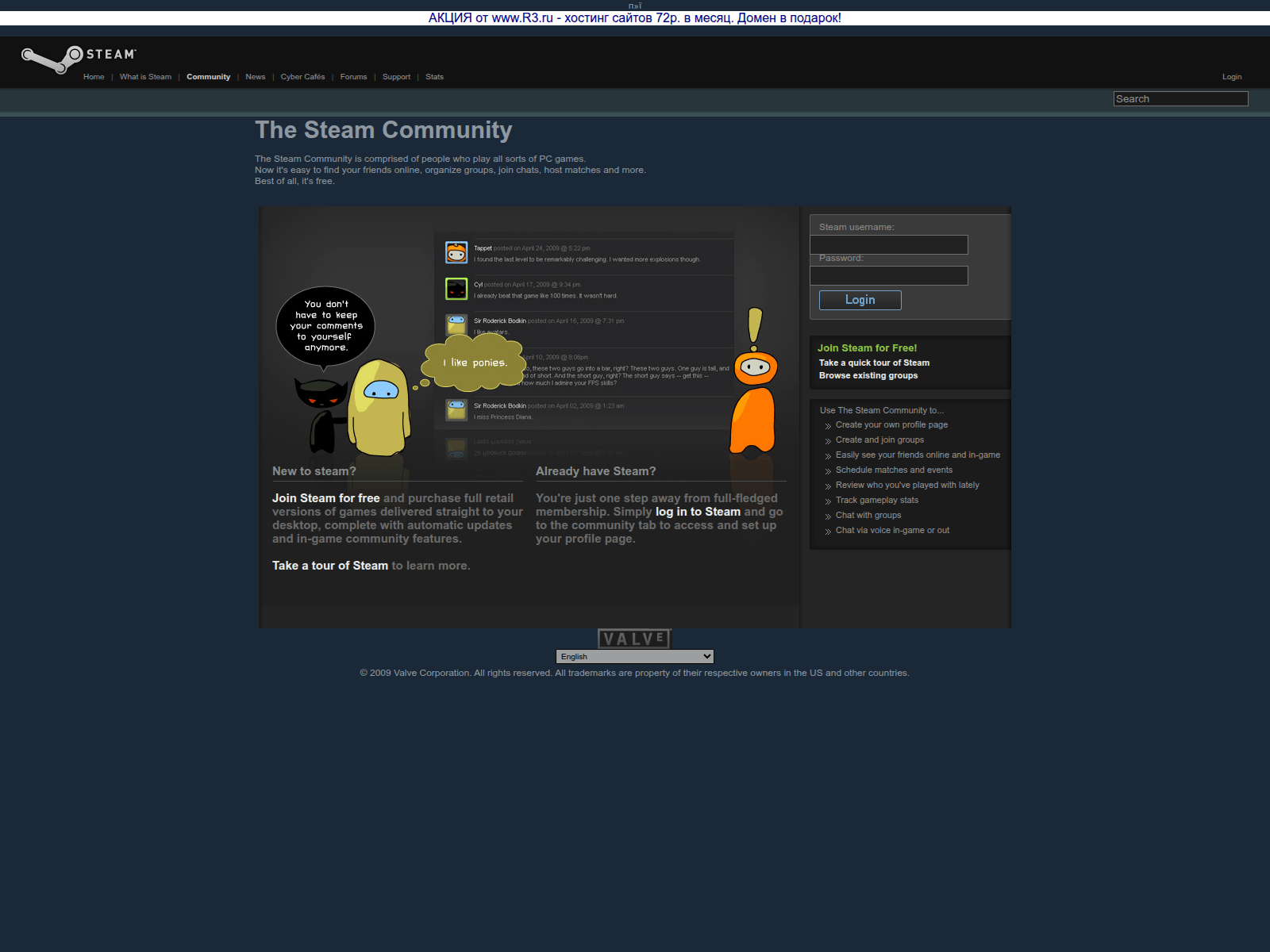Screen dimensions: 1270x952
Task: Click the black speech bubble about comments
Action: point(325,326)
